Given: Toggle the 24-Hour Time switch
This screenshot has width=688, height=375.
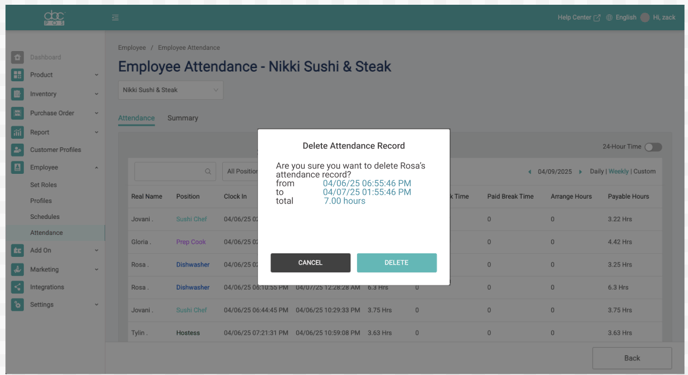Looking at the screenshot, I should (653, 147).
